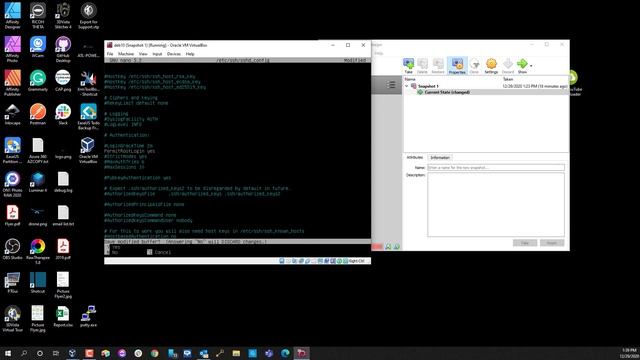Open the iVCam desktop shortcut

pos(38,47)
